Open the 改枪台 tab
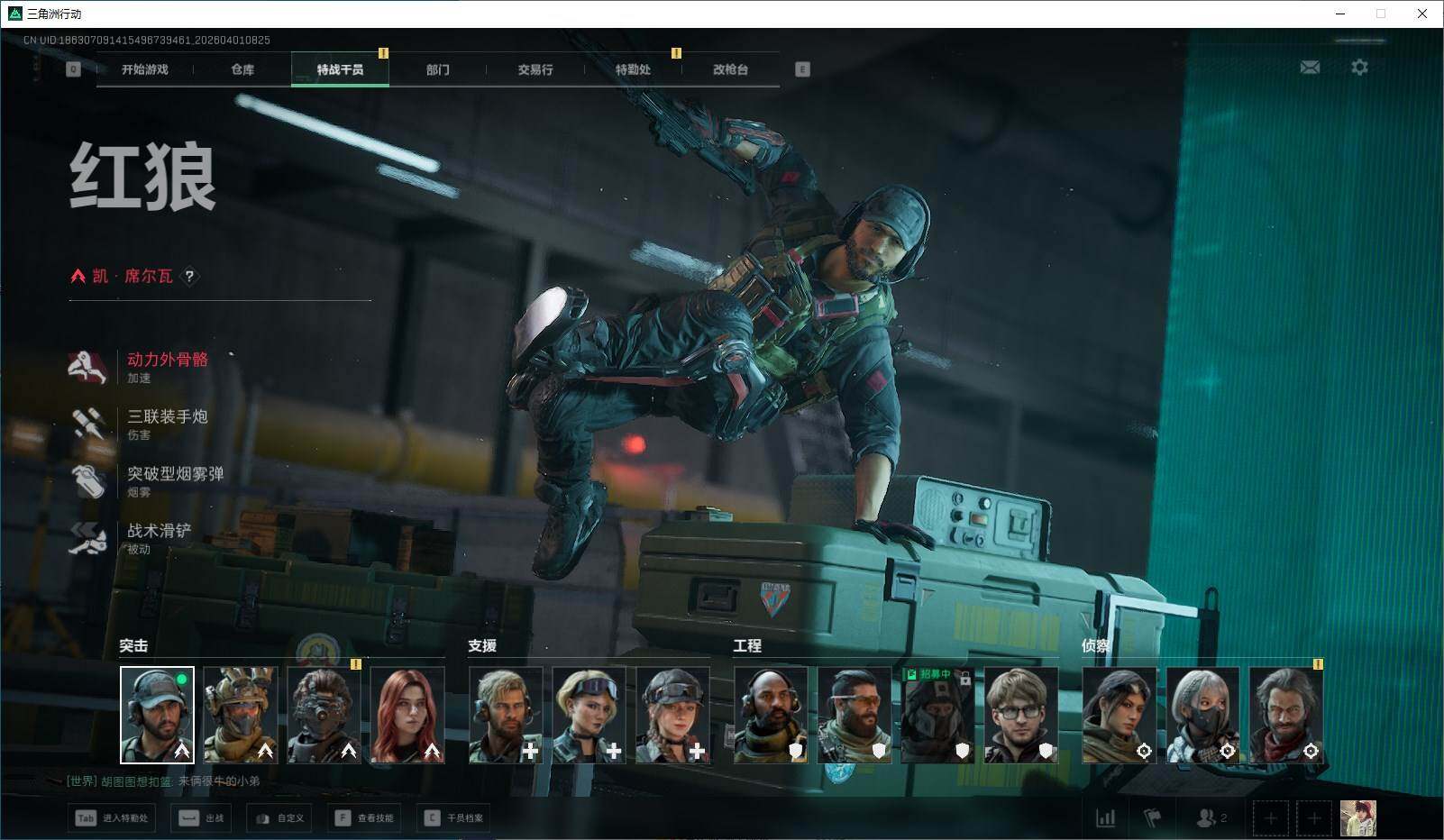Viewport: 1444px width, 840px height. click(x=730, y=69)
